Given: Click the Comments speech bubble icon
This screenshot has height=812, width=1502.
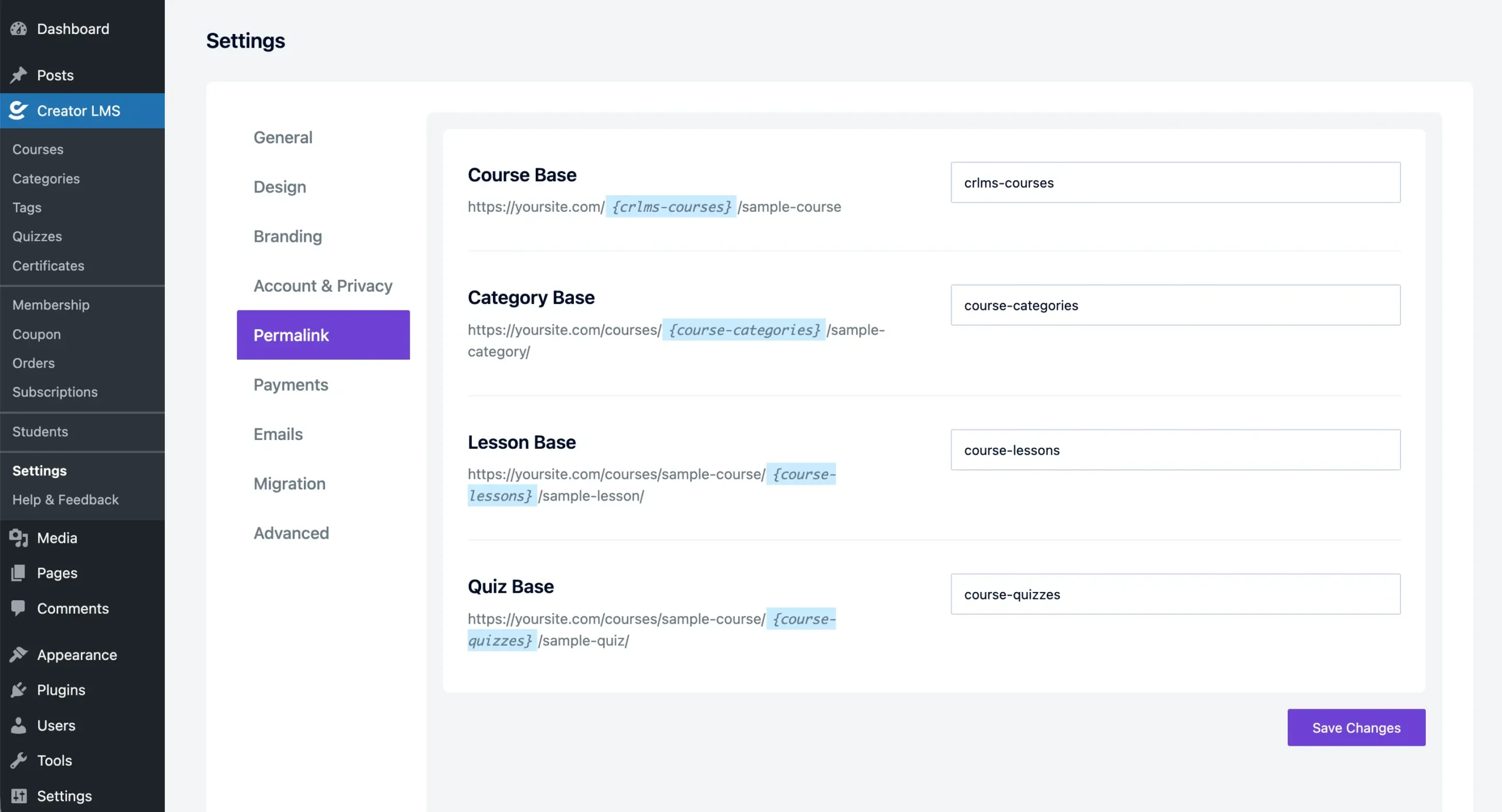Looking at the screenshot, I should pyautogui.click(x=19, y=608).
